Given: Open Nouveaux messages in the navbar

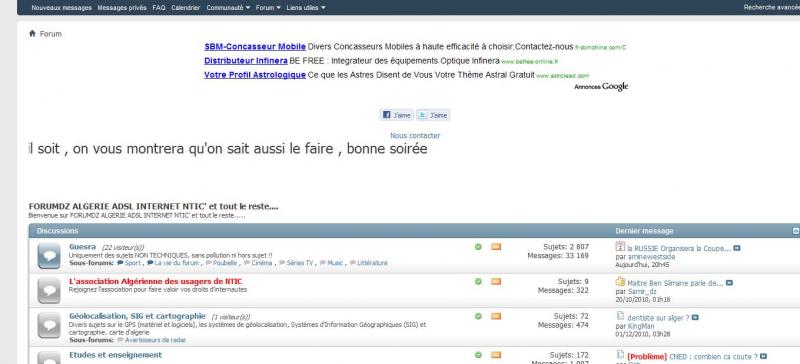Looking at the screenshot, I should click(x=62, y=8).
